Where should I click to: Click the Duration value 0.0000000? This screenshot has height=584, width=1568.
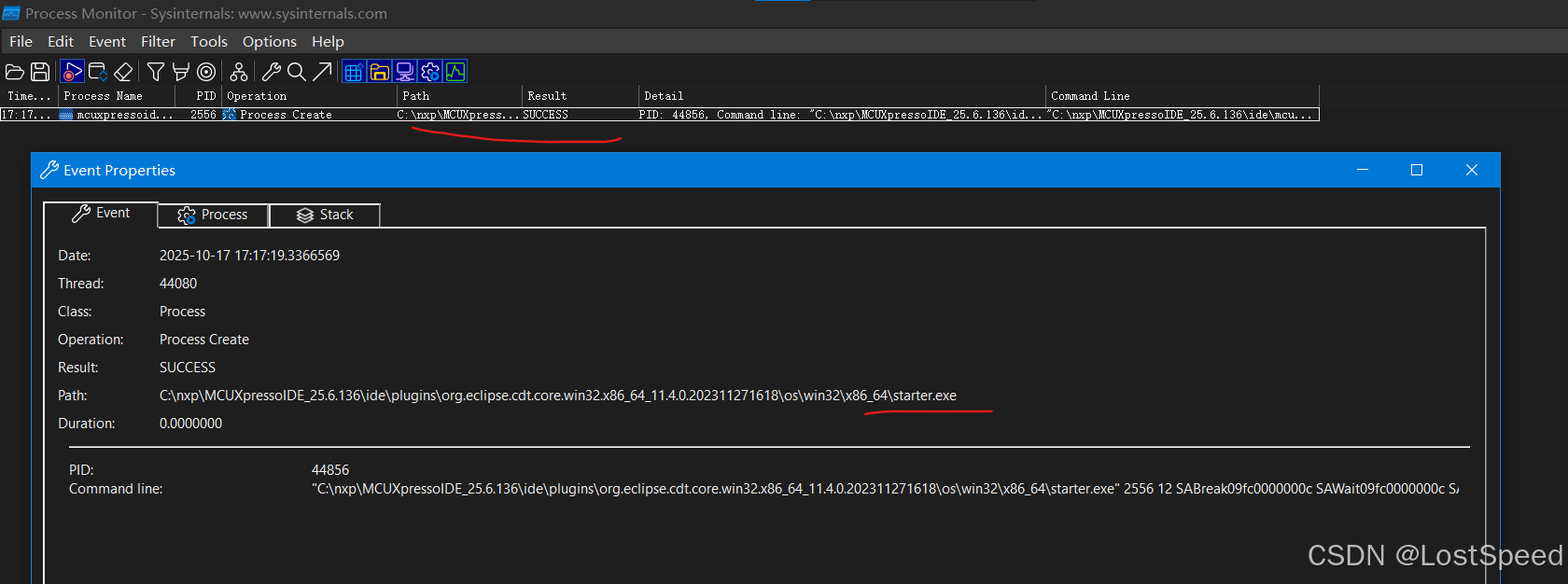pos(190,424)
